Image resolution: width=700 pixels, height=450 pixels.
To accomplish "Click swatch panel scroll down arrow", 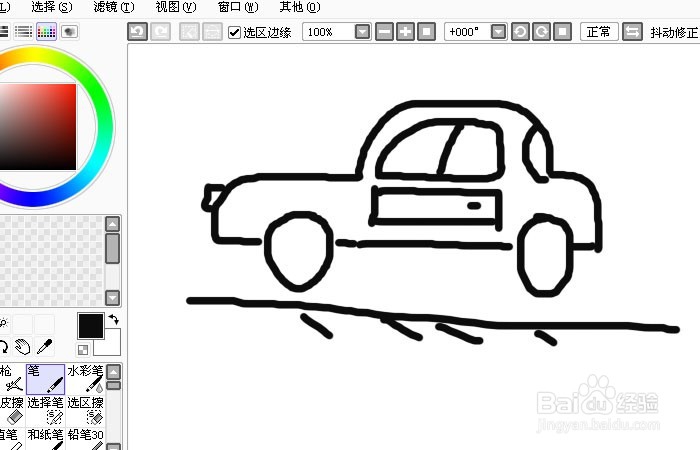I will coord(112,297).
